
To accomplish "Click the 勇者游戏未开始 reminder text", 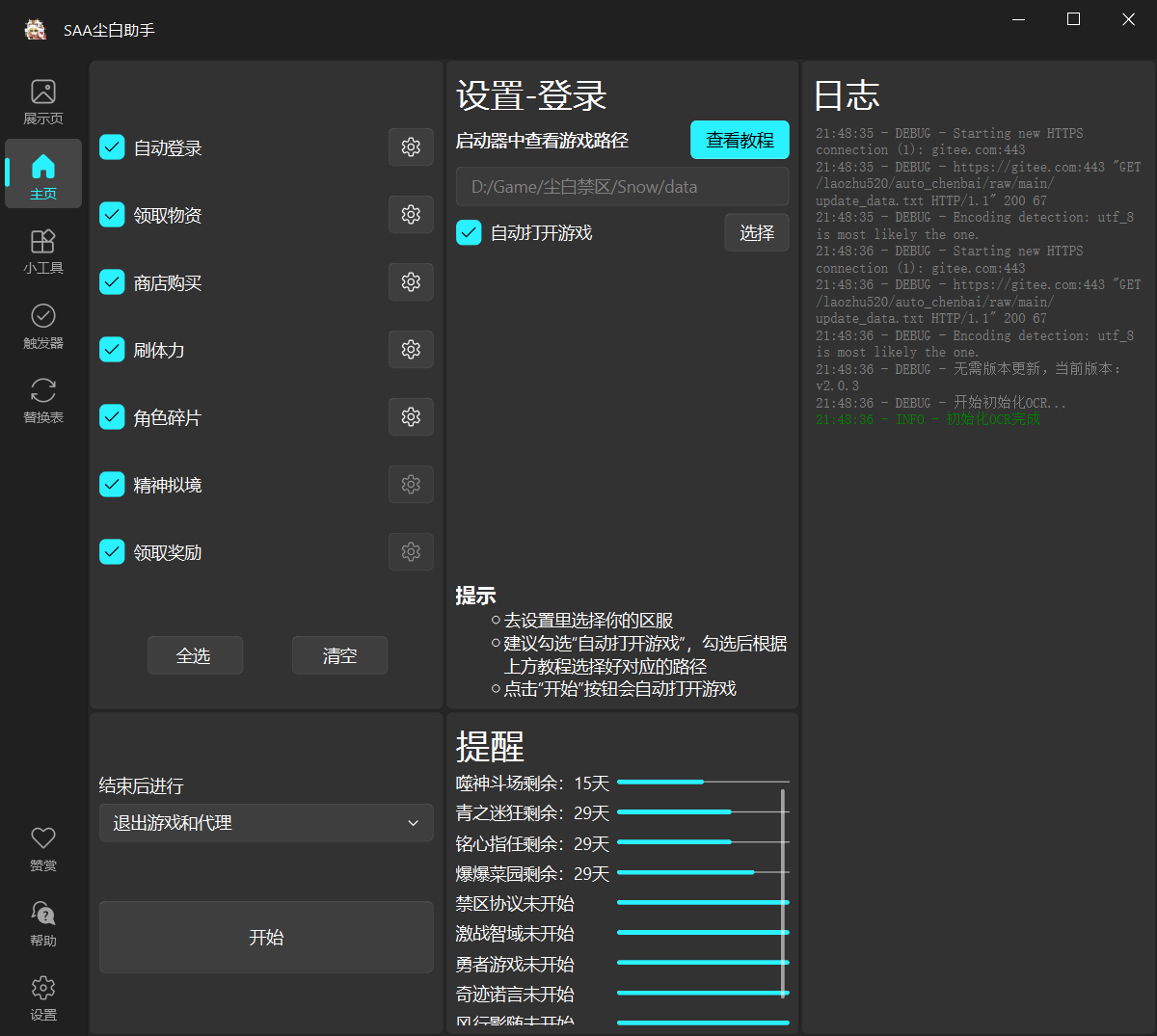I will tap(515, 964).
